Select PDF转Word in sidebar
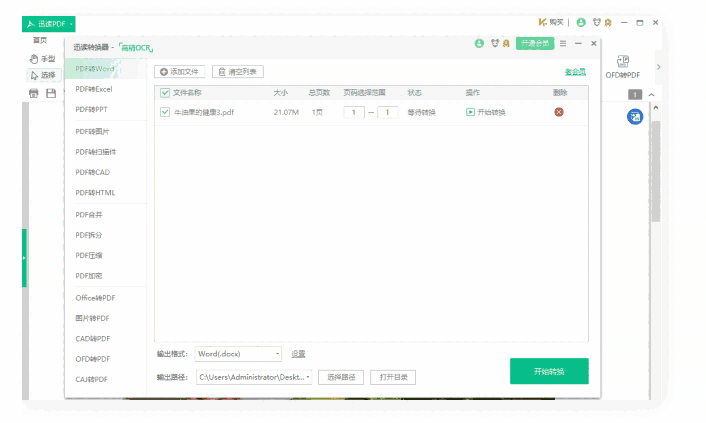Image resolution: width=706 pixels, height=423 pixels. (106, 69)
